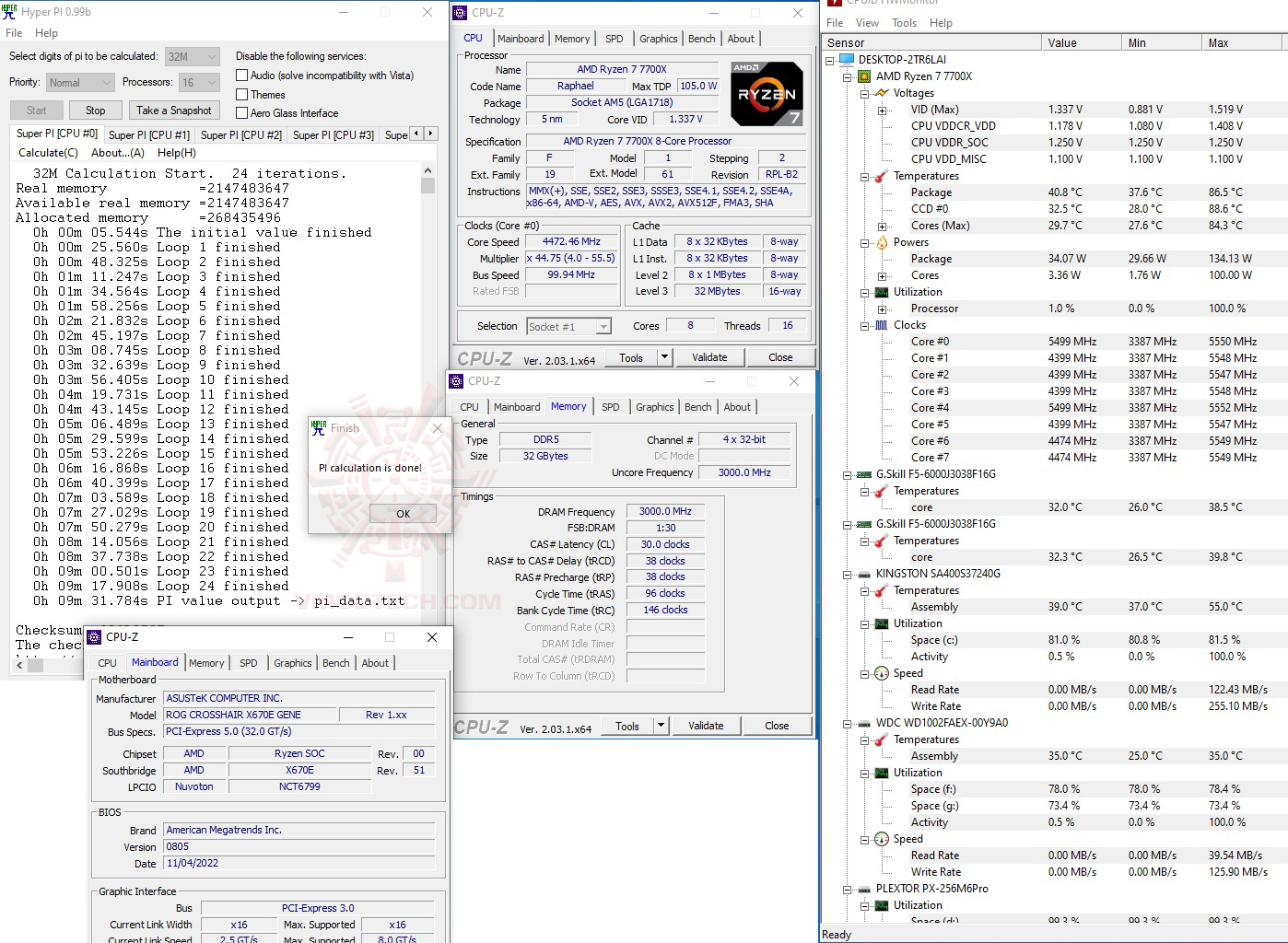Click the Powers flame icon in HWMonitor
Screen dimensions: 1288x943
tap(882, 242)
